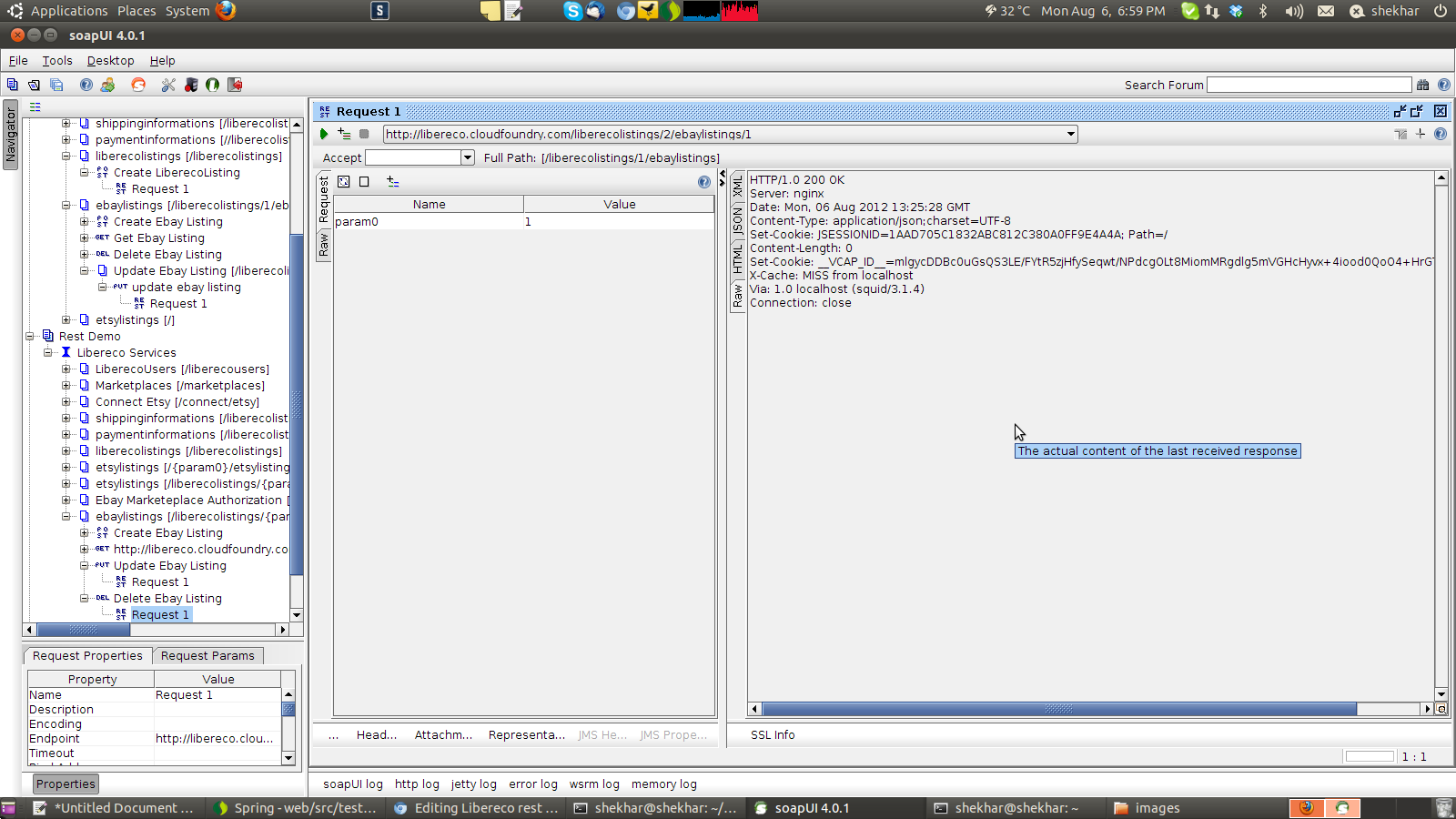Screen dimensions: 1456x819
Task: Open the Tools menu
Action: [x=56, y=61]
